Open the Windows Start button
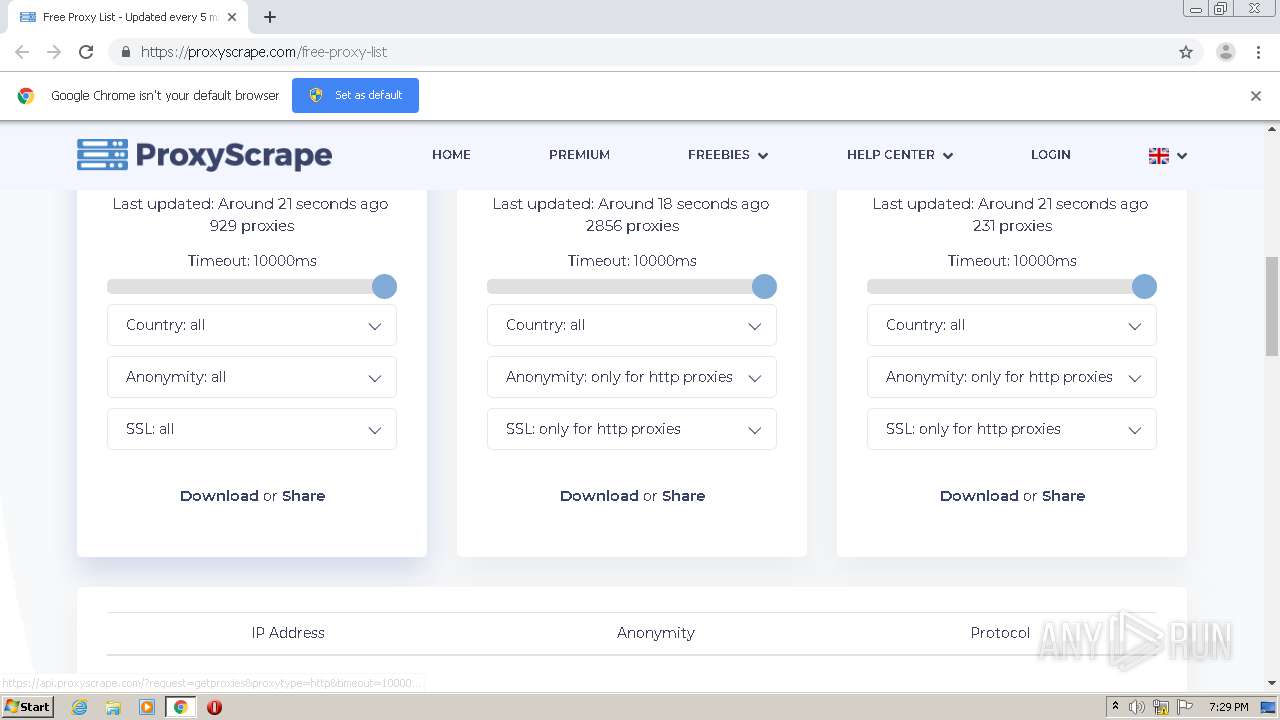The image size is (1280, 720). 27,707
